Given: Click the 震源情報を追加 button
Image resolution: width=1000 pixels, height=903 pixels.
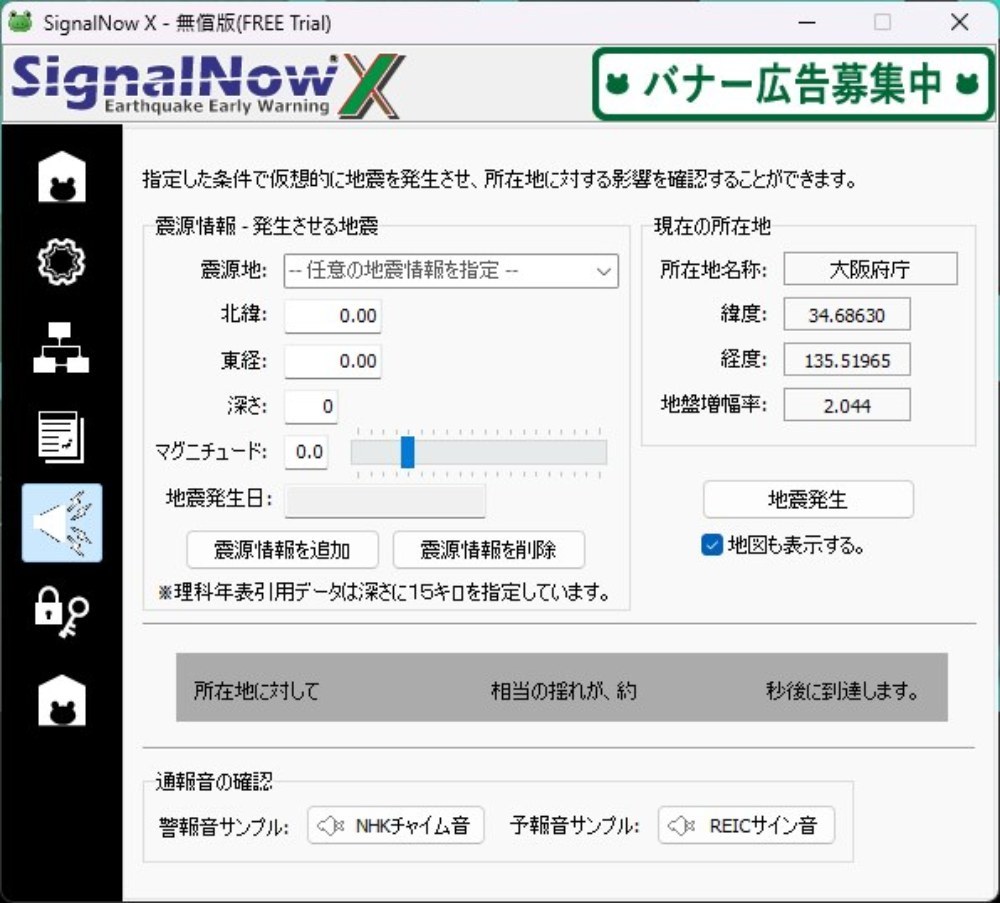Looking at the screenshot, I should (283, 550).
